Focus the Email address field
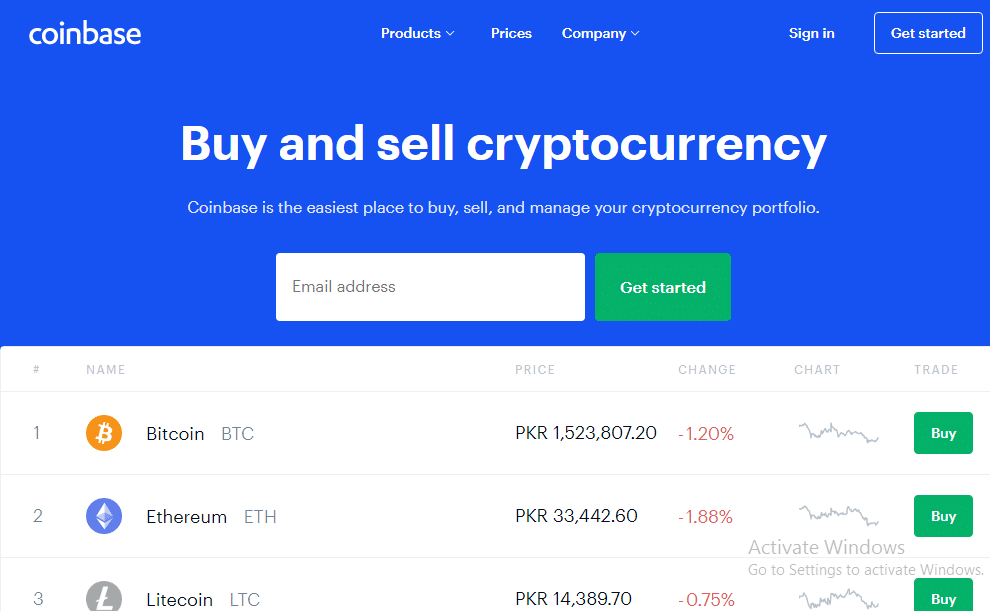990x611 pixels. point(430,287)
